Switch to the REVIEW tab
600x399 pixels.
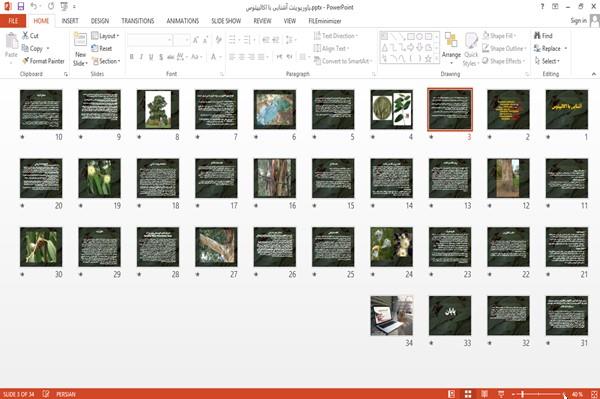click(x=262, y=21)
